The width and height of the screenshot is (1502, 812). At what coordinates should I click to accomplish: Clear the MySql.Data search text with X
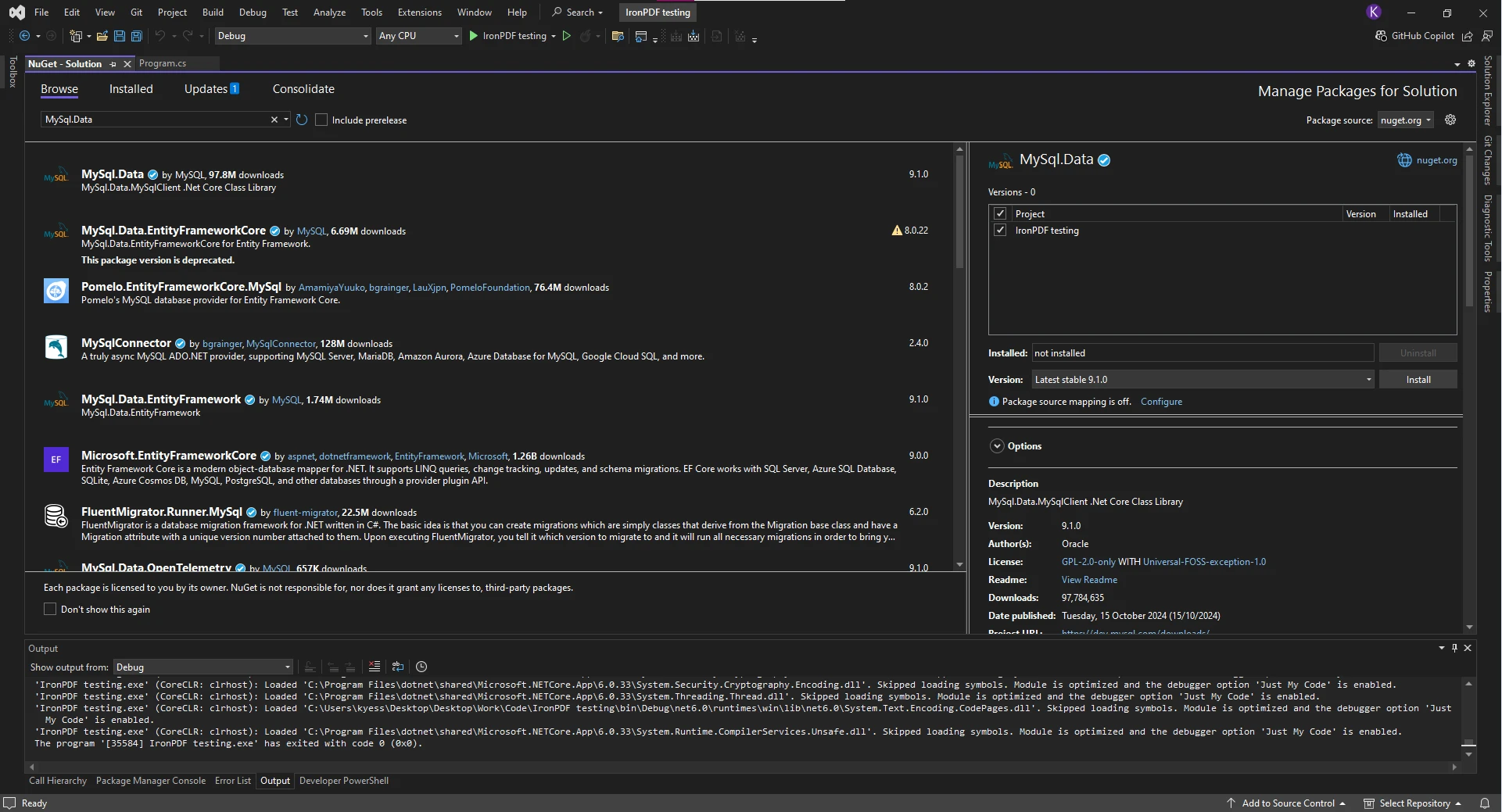pyautogui.click(x=274, y=120)
